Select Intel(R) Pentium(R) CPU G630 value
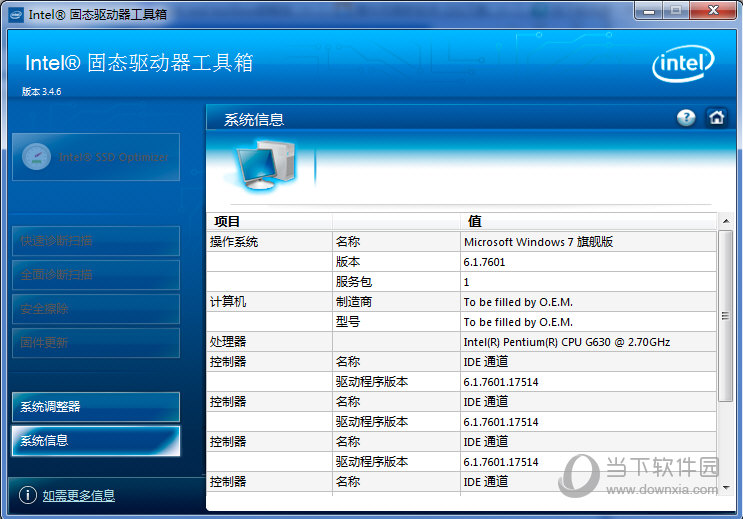Viewport: 743px width, 519px height. [x=567, y=342]
